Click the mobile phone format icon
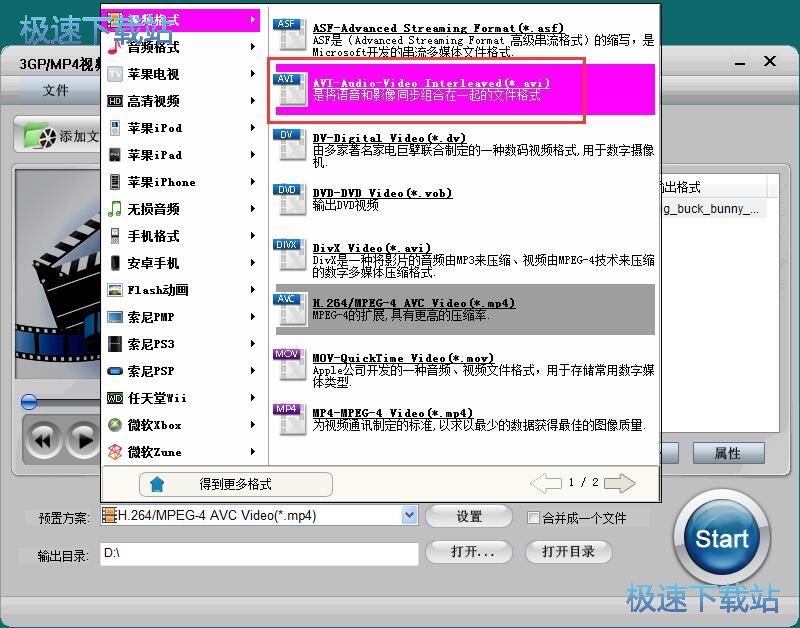Image resolution: width=800 pixels, height=628 pixels. (x=115, y=236)
